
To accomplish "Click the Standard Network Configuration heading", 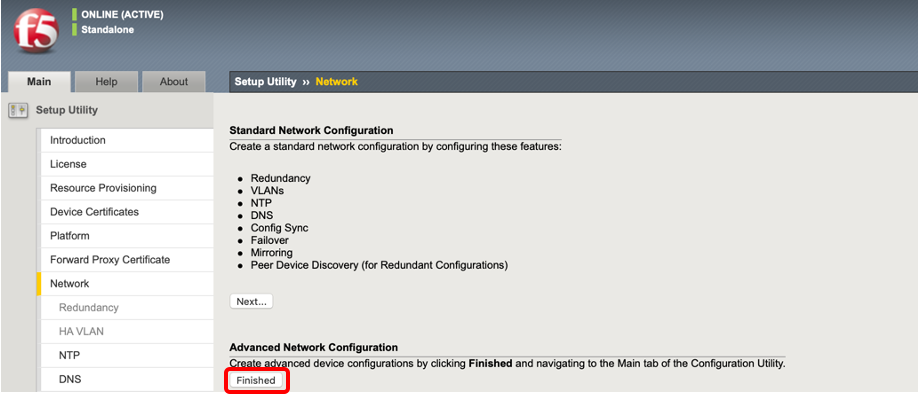I will [311, 130].
